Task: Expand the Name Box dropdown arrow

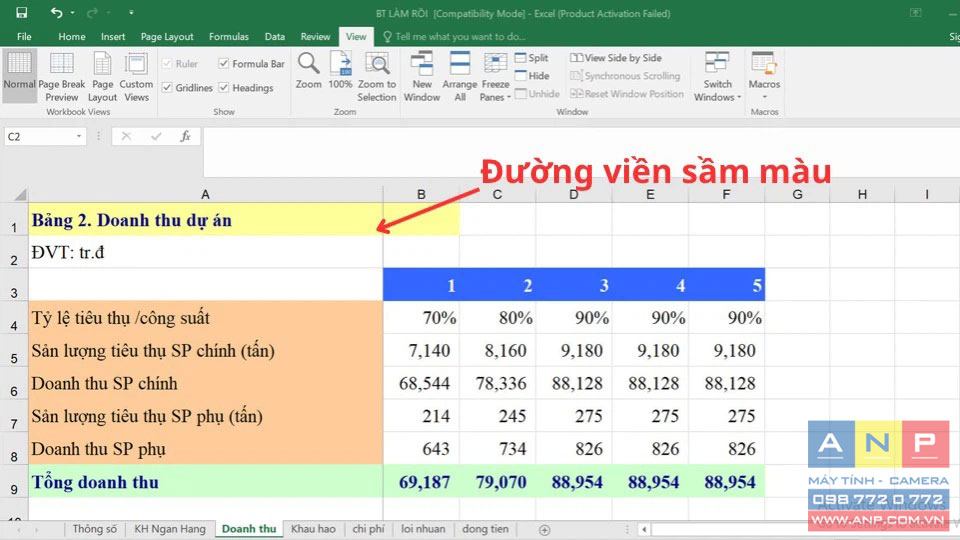Action: [79, 137]
